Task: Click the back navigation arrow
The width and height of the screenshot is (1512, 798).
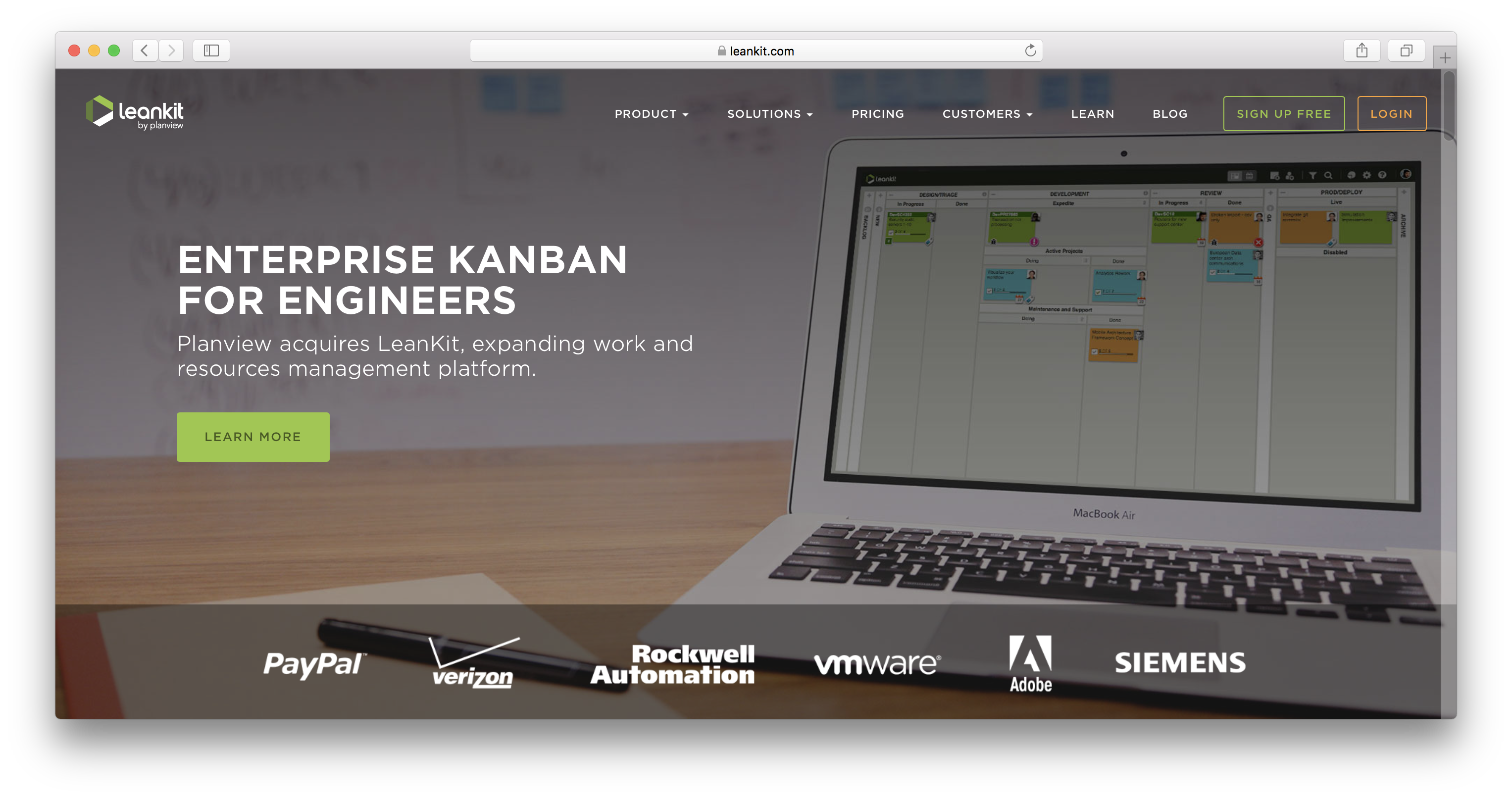Action: 147,49
